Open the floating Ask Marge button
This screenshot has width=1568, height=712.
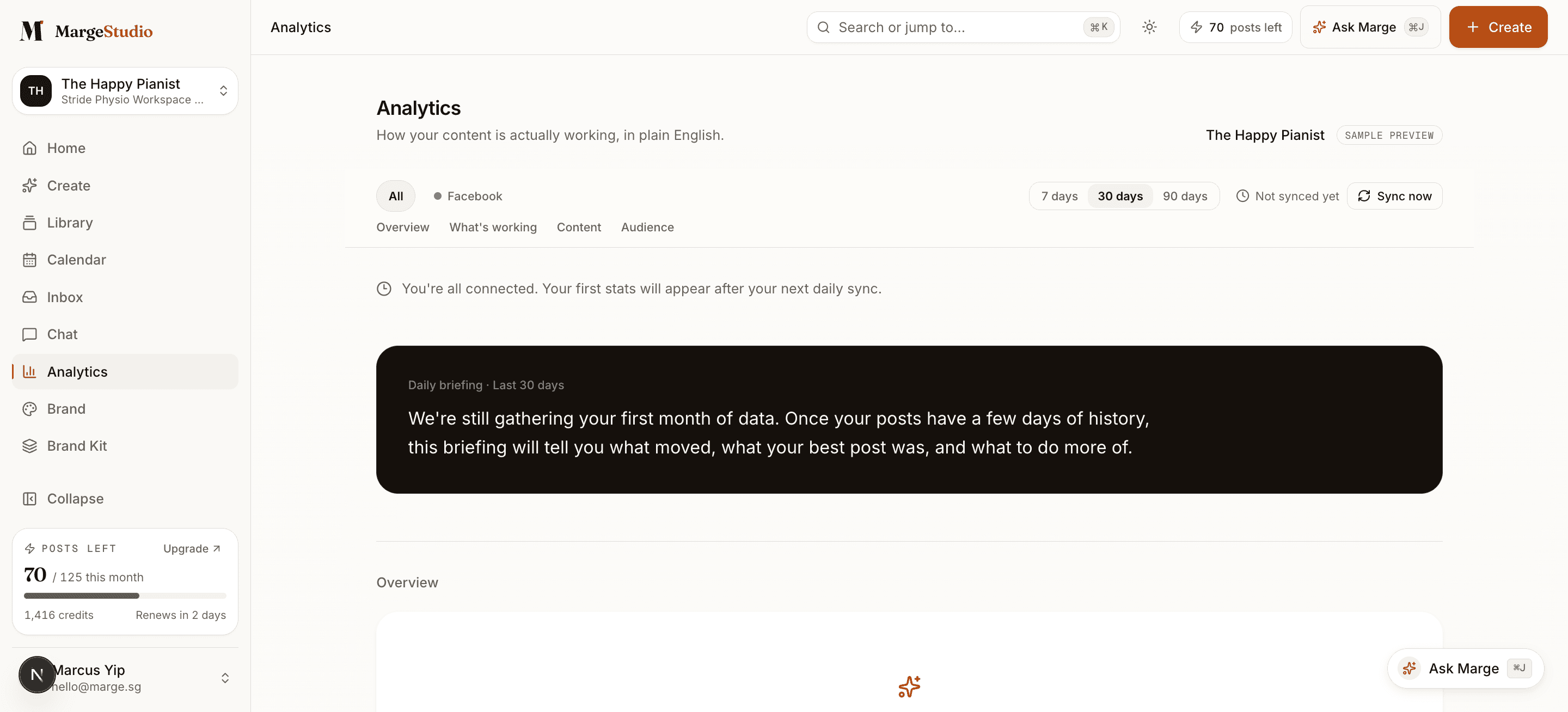[1465, 668]
